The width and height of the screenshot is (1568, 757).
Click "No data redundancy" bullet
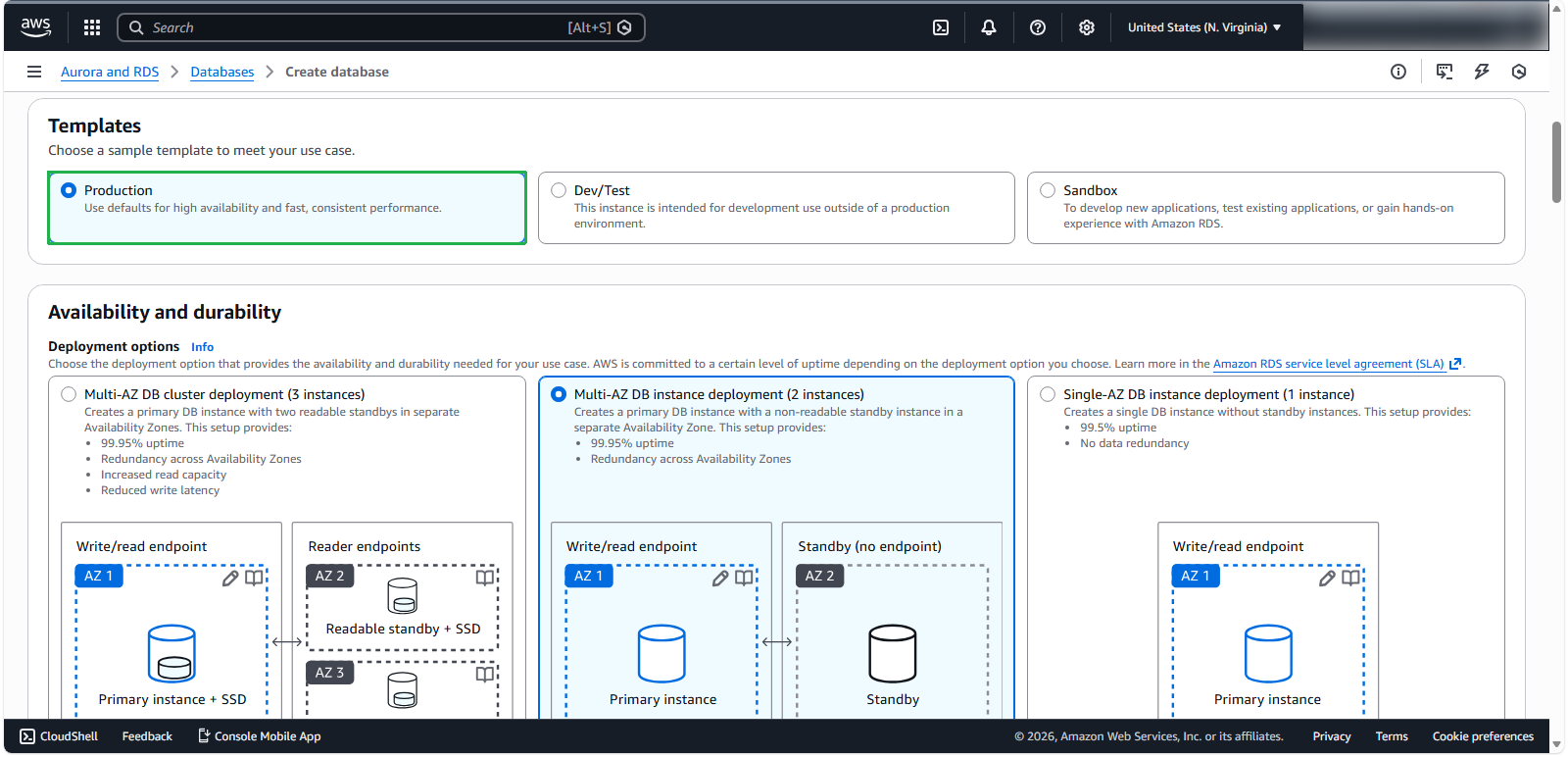1135,443
